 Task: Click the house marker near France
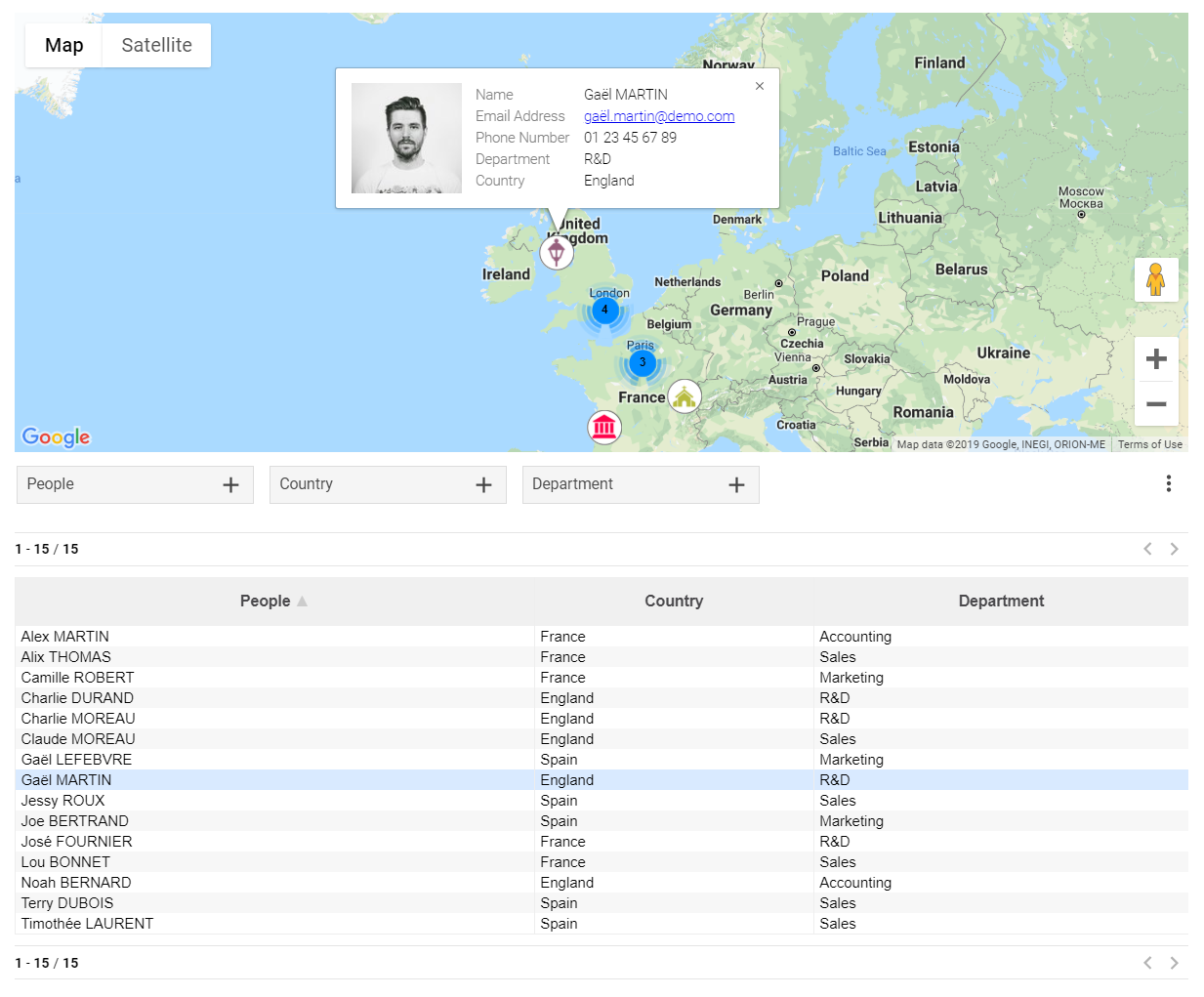pyautogui.click(x=685, y=396)
